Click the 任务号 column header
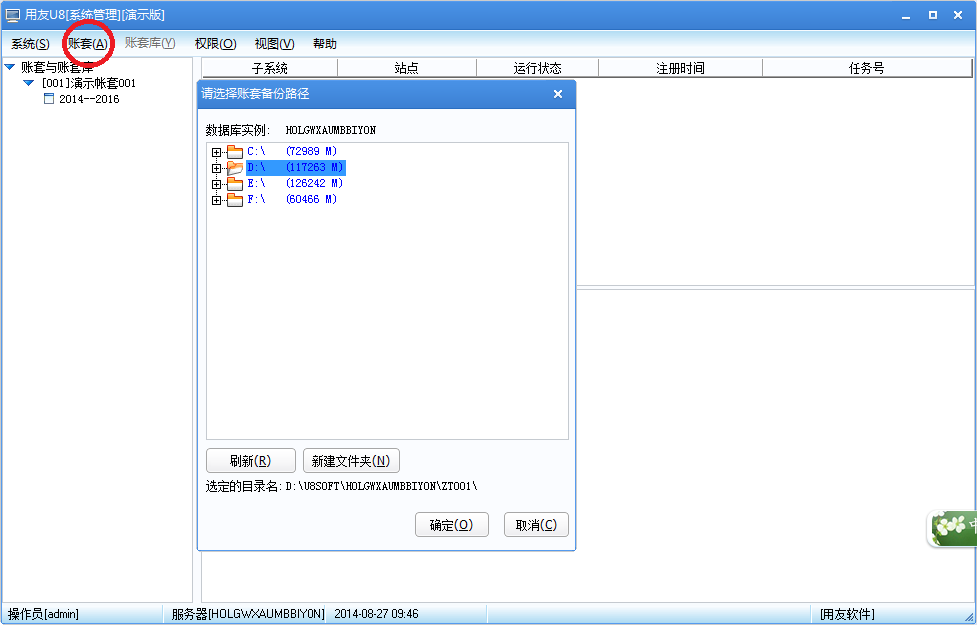 [x=867, y=68]
